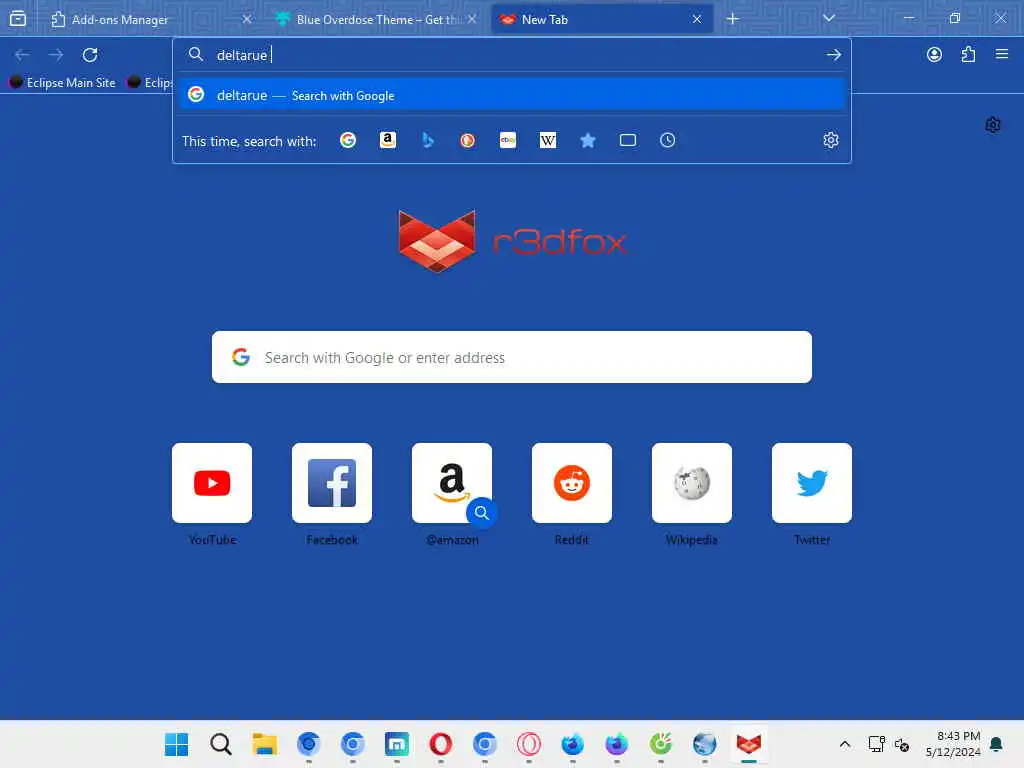Open Windows taskbar search

point(221,744)
